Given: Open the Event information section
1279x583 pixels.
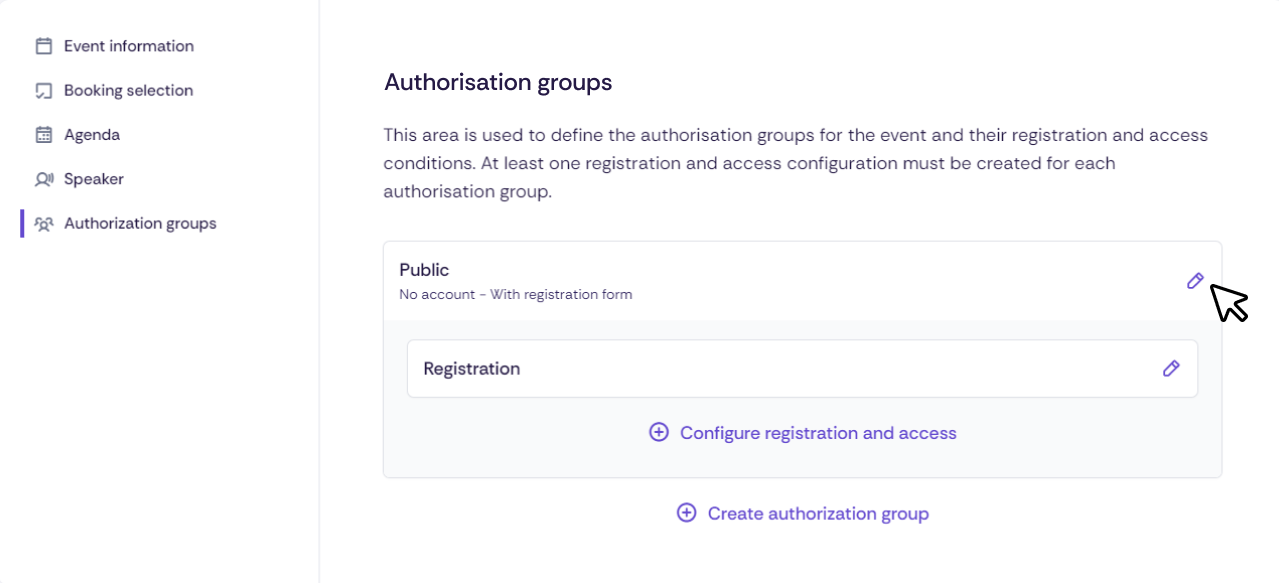Looking at the screenshot, I should pos(128,45).
